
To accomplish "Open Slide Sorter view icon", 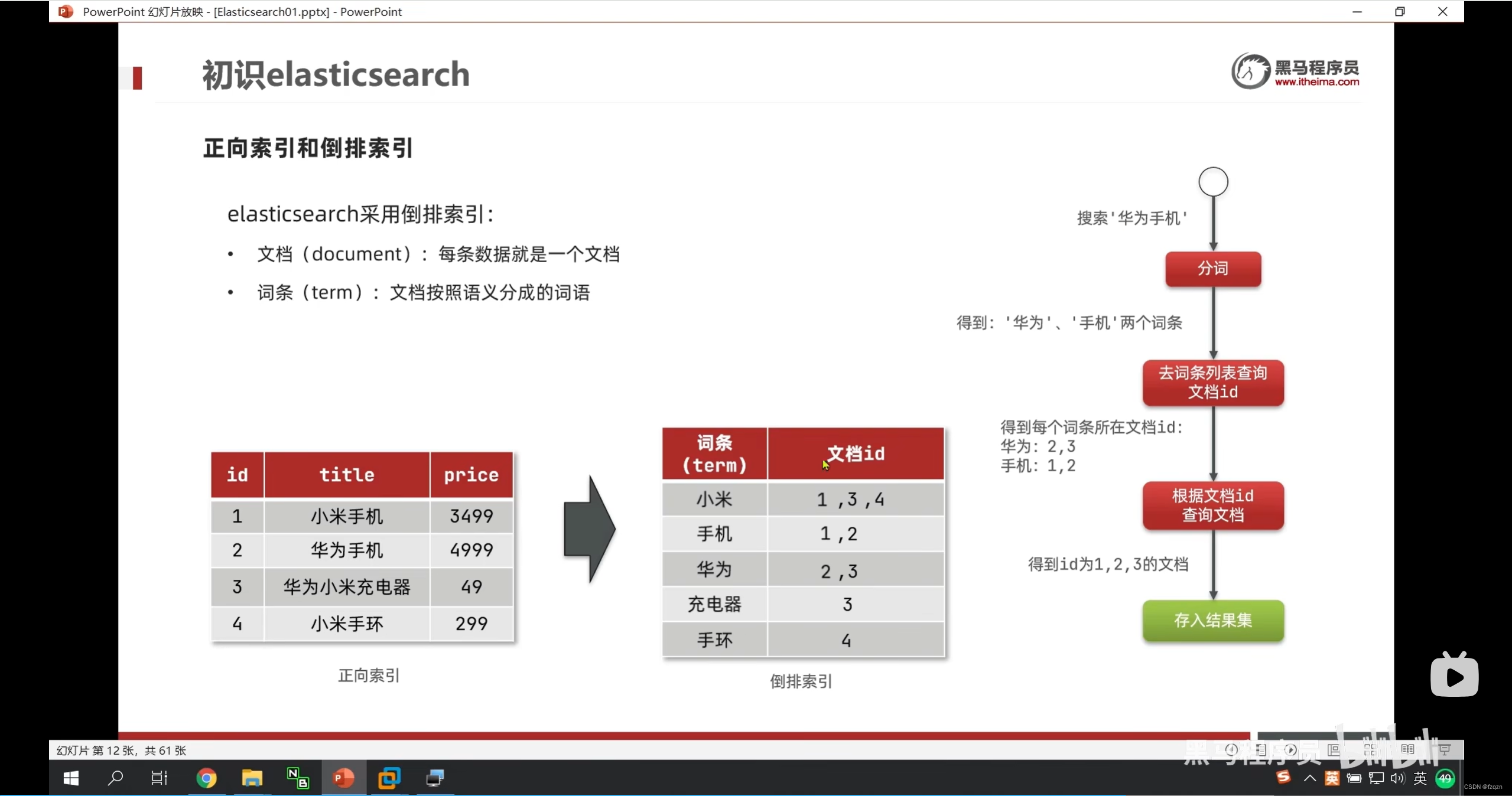I will (1371, 750).
